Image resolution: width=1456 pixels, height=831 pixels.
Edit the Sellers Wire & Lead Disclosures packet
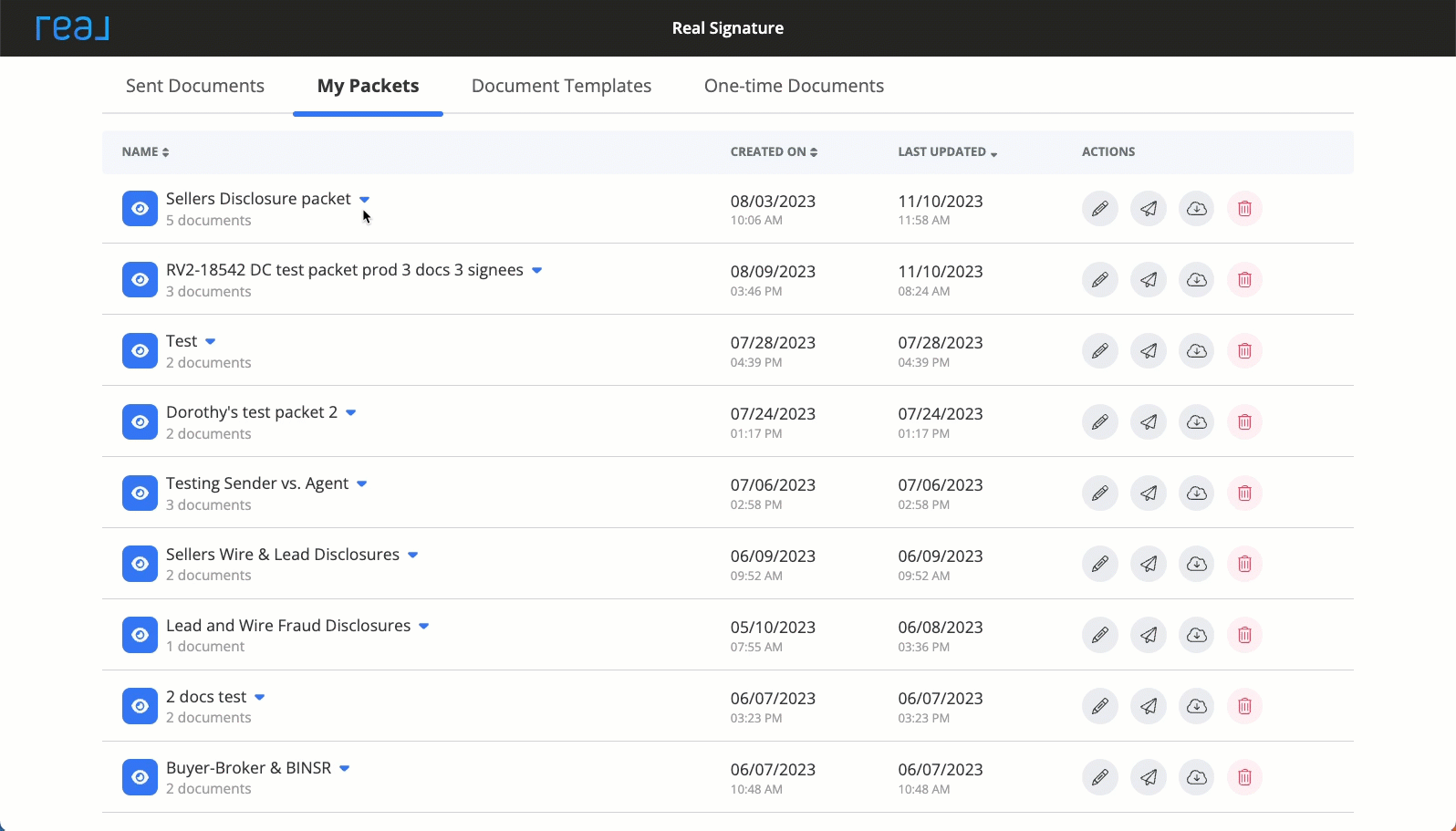(x=1100, y=565)
